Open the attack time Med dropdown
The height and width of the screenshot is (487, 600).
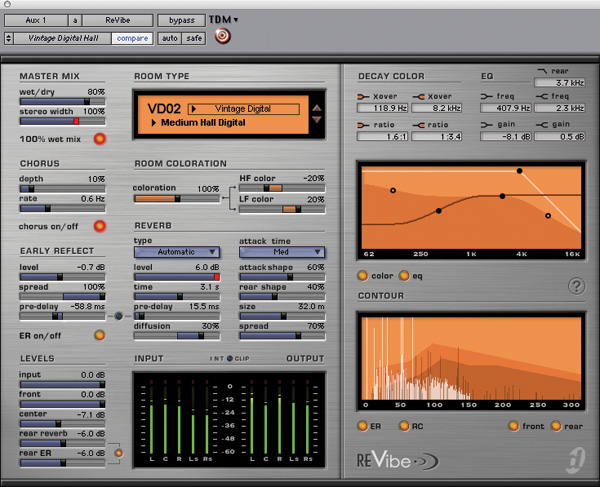[282, 252]
